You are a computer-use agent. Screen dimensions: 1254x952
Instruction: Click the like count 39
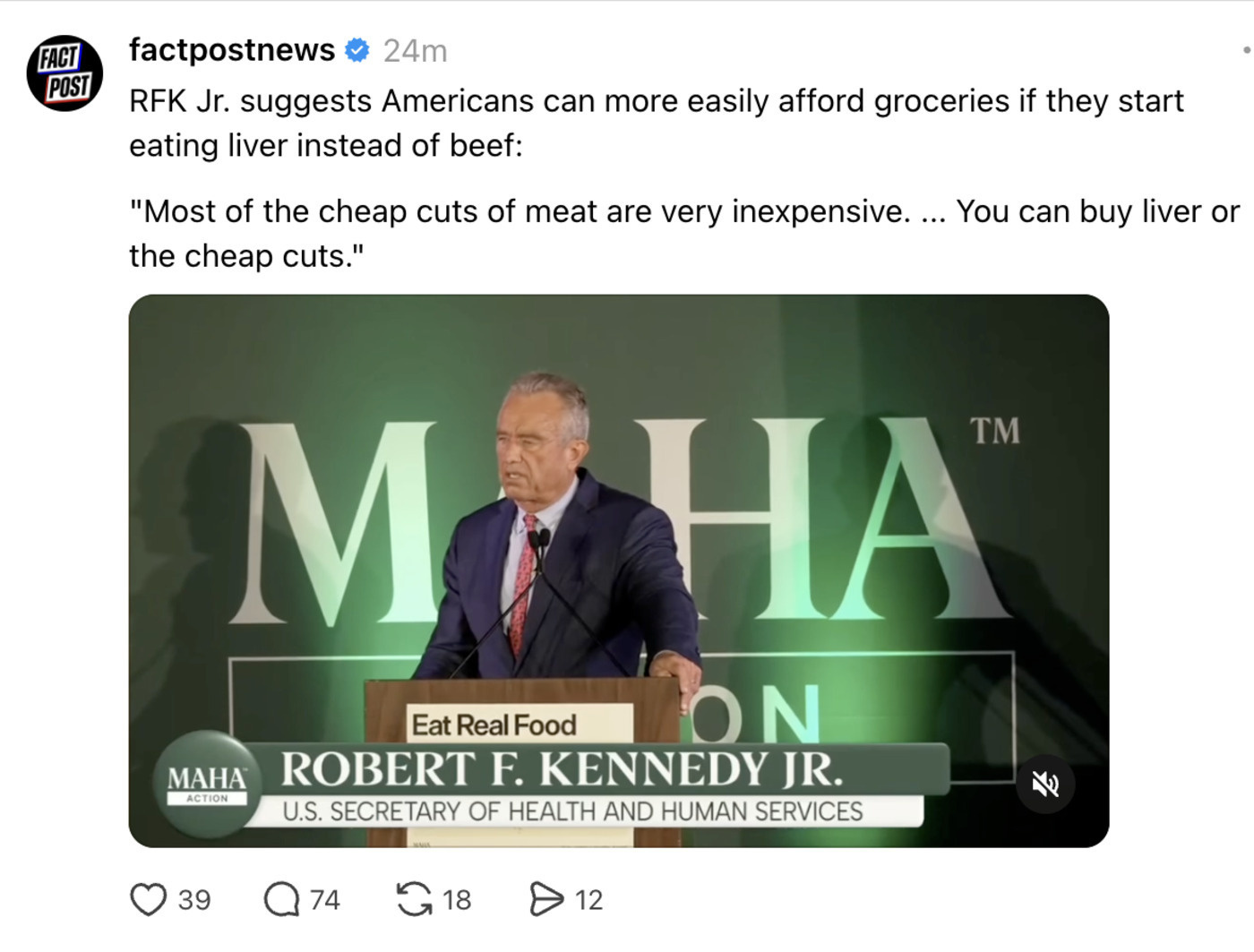[194, 899]
